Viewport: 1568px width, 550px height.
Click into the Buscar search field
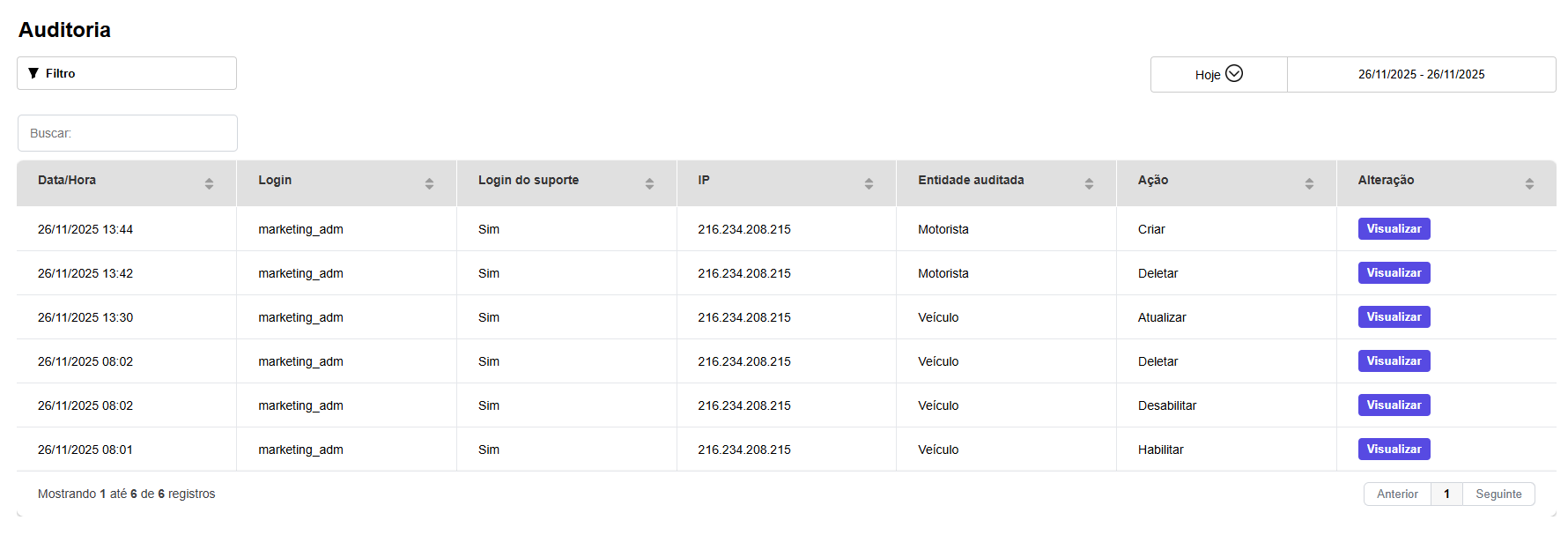[128, 133]
